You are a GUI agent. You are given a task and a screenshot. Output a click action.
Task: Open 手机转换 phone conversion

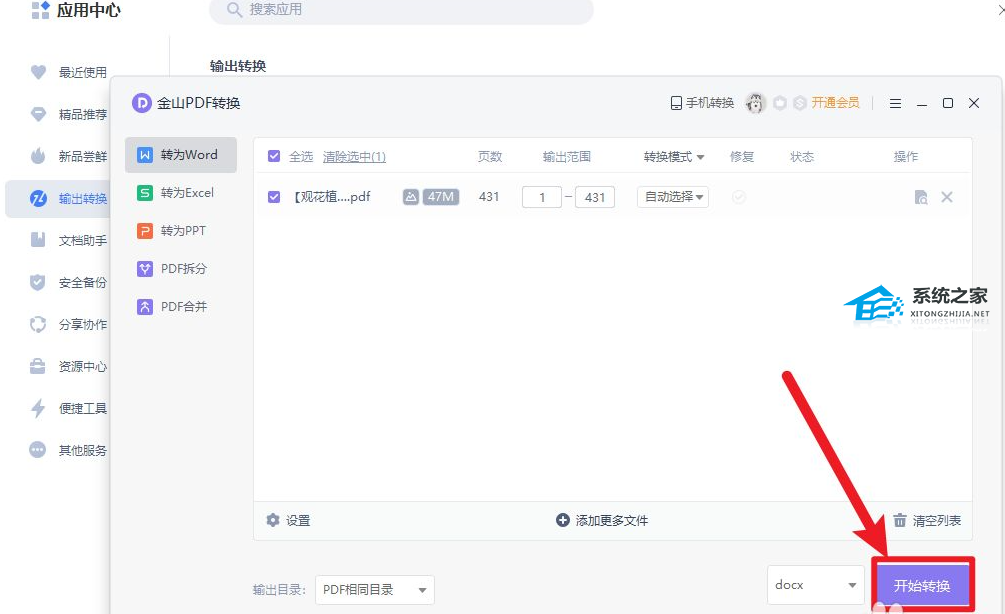[702, 103]
